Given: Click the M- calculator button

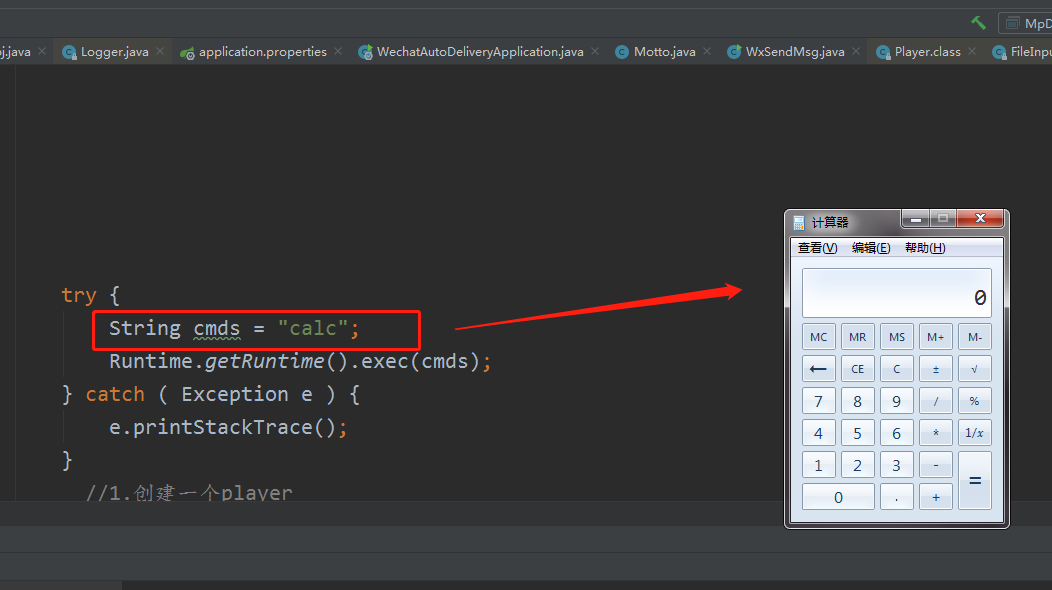Looking at the screenshot, I should 975,337.
